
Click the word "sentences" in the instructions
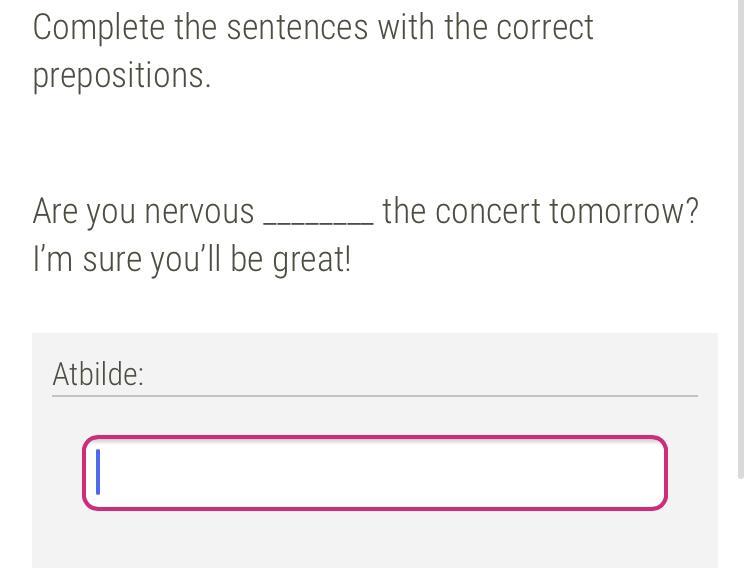(297, 28)
